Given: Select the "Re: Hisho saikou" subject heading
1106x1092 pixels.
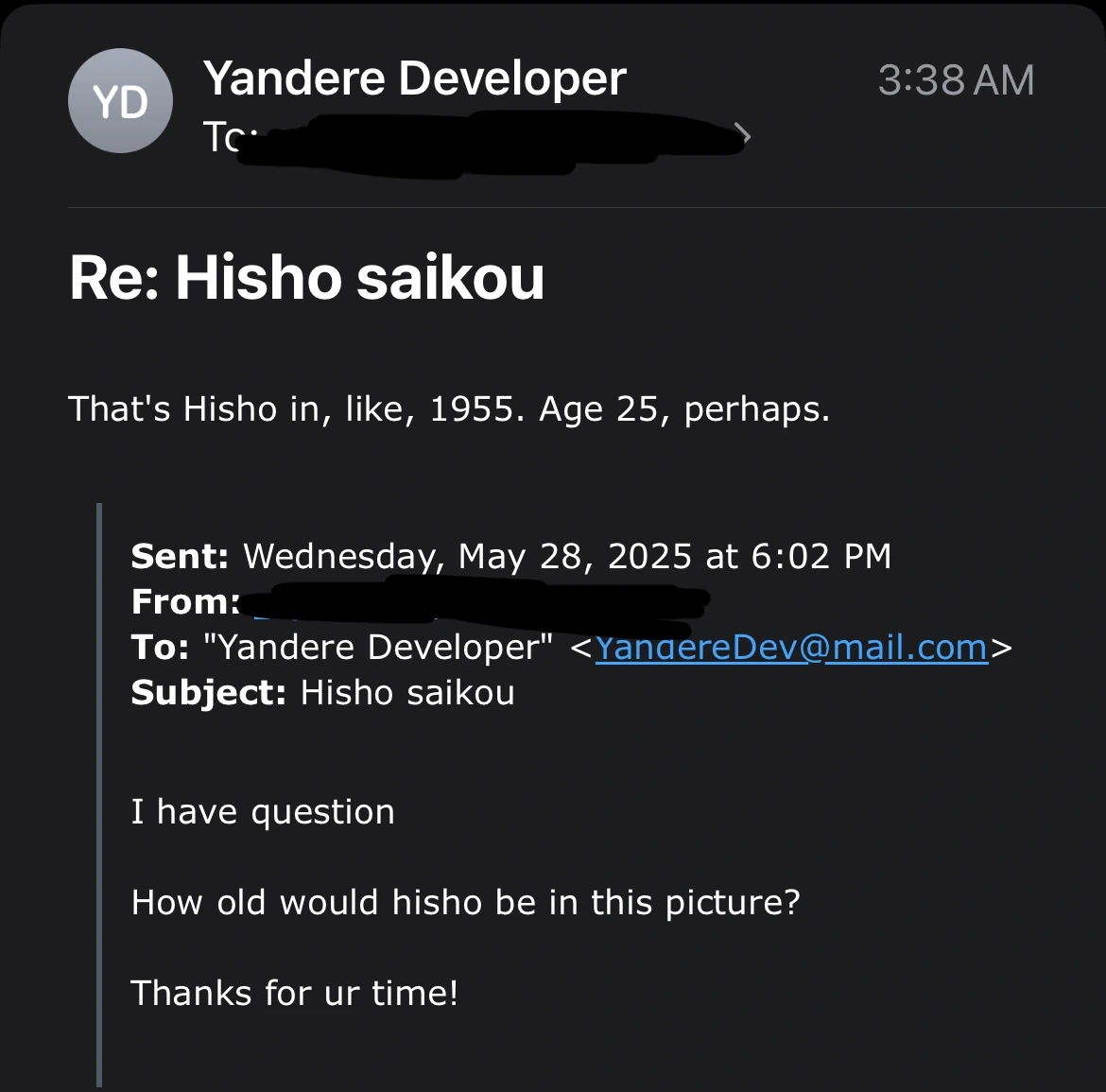Looking at the screenshot, I should tap(307, 278).
